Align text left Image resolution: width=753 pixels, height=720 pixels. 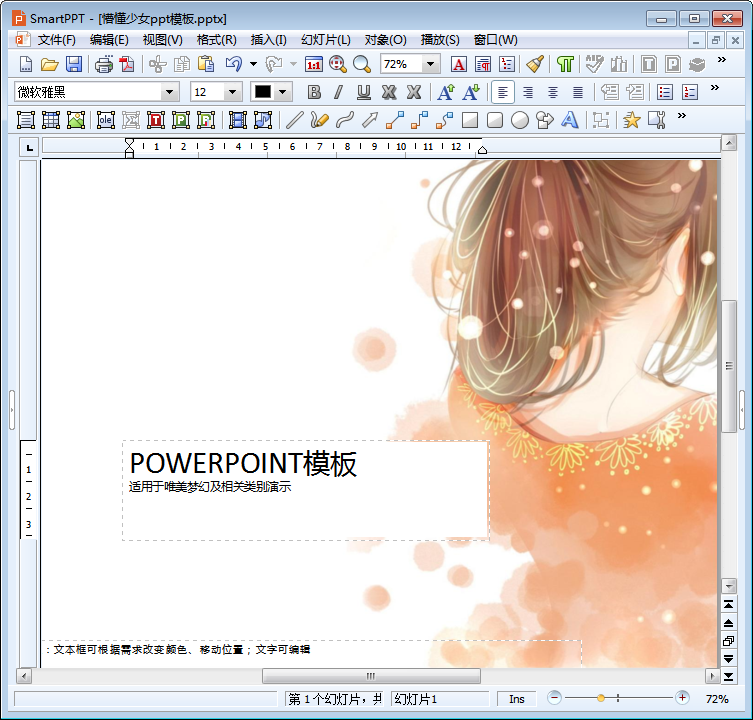tap(503, 92)
